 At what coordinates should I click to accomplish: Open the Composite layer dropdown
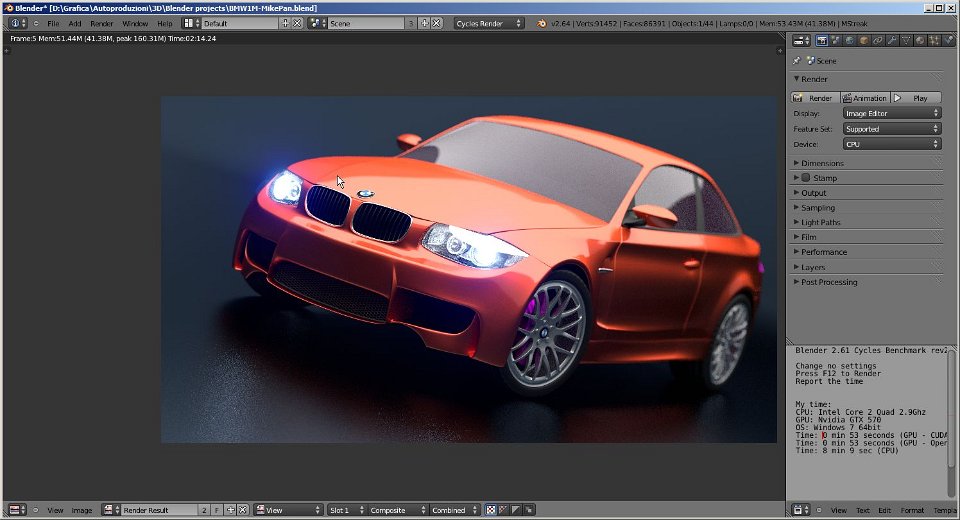click(x=397, y=510)
